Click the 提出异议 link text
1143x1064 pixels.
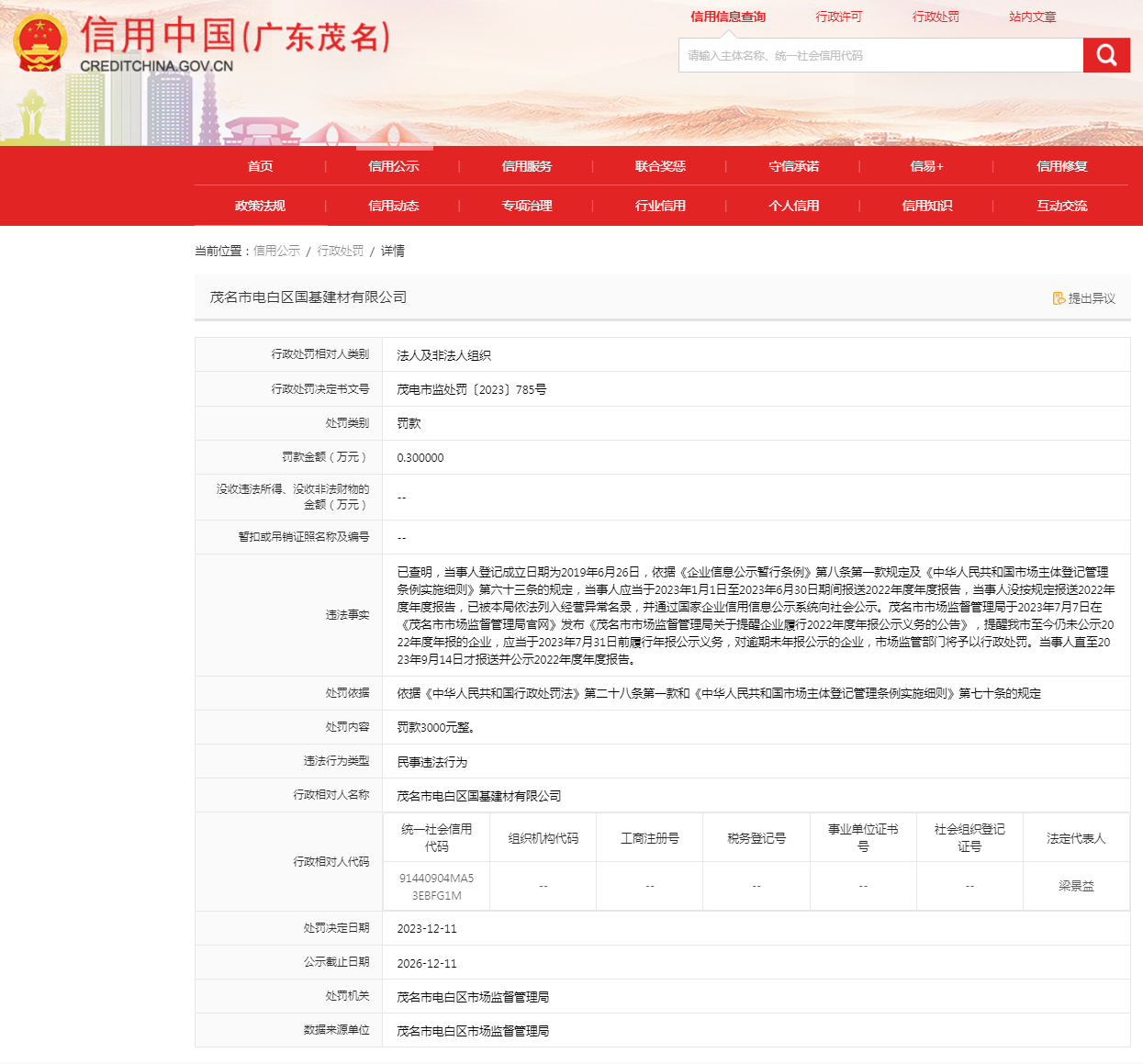click(x=1092, y=298)
